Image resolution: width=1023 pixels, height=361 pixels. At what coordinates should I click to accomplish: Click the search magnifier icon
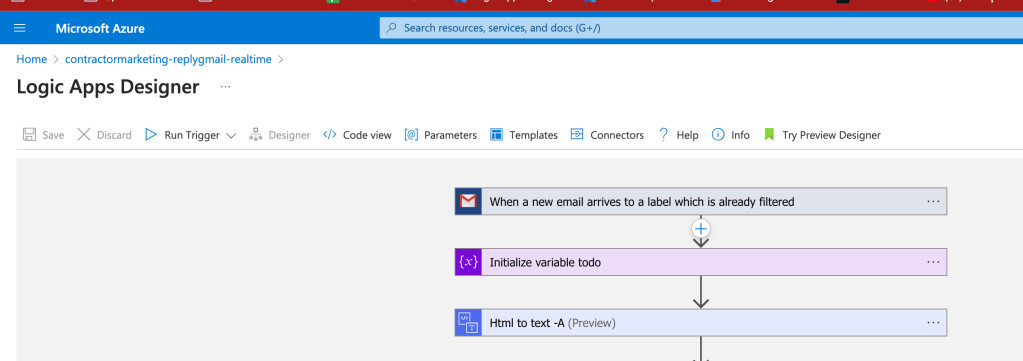click(x=391, y=28)
